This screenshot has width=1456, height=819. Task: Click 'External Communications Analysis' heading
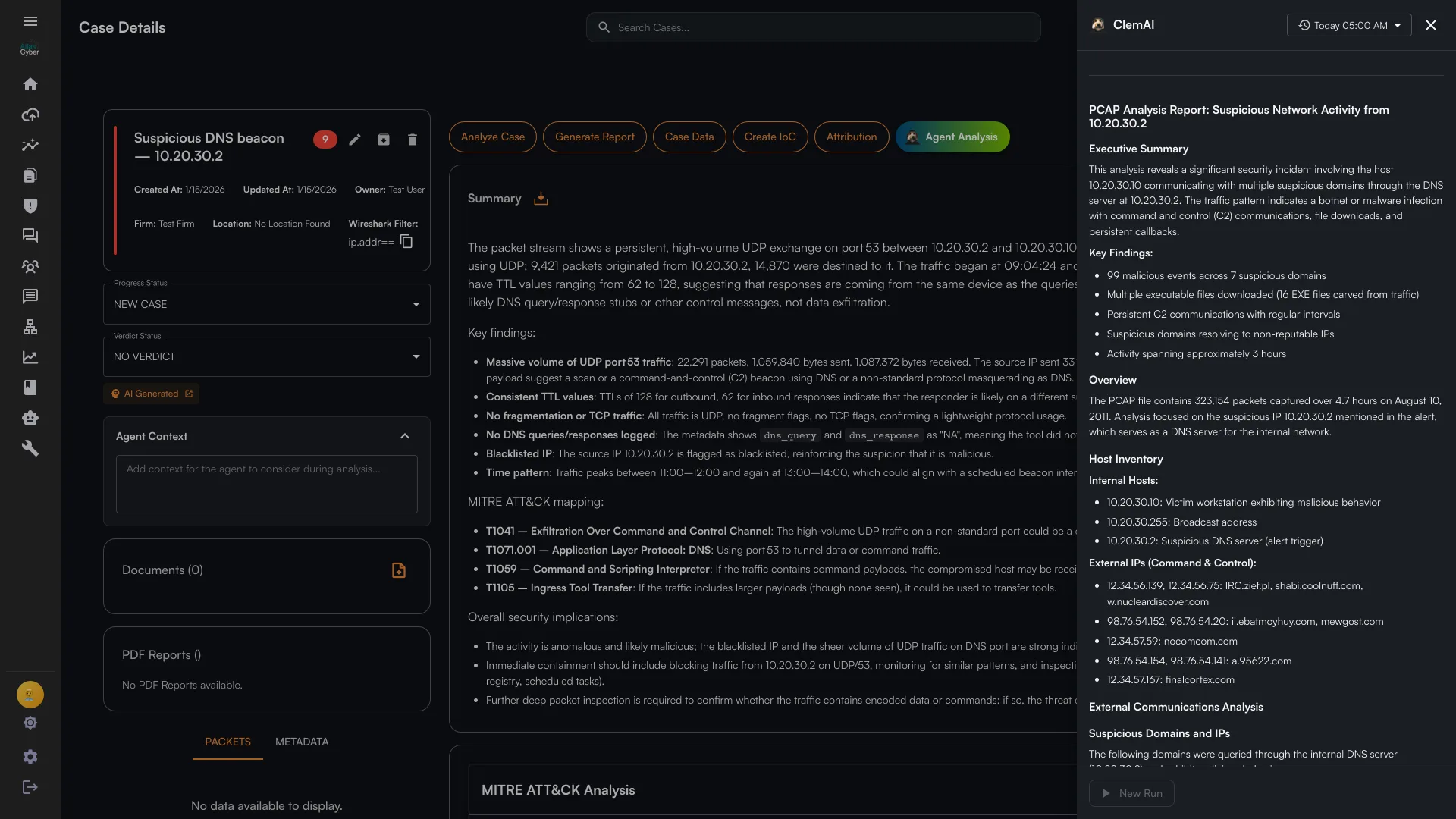1175,707
